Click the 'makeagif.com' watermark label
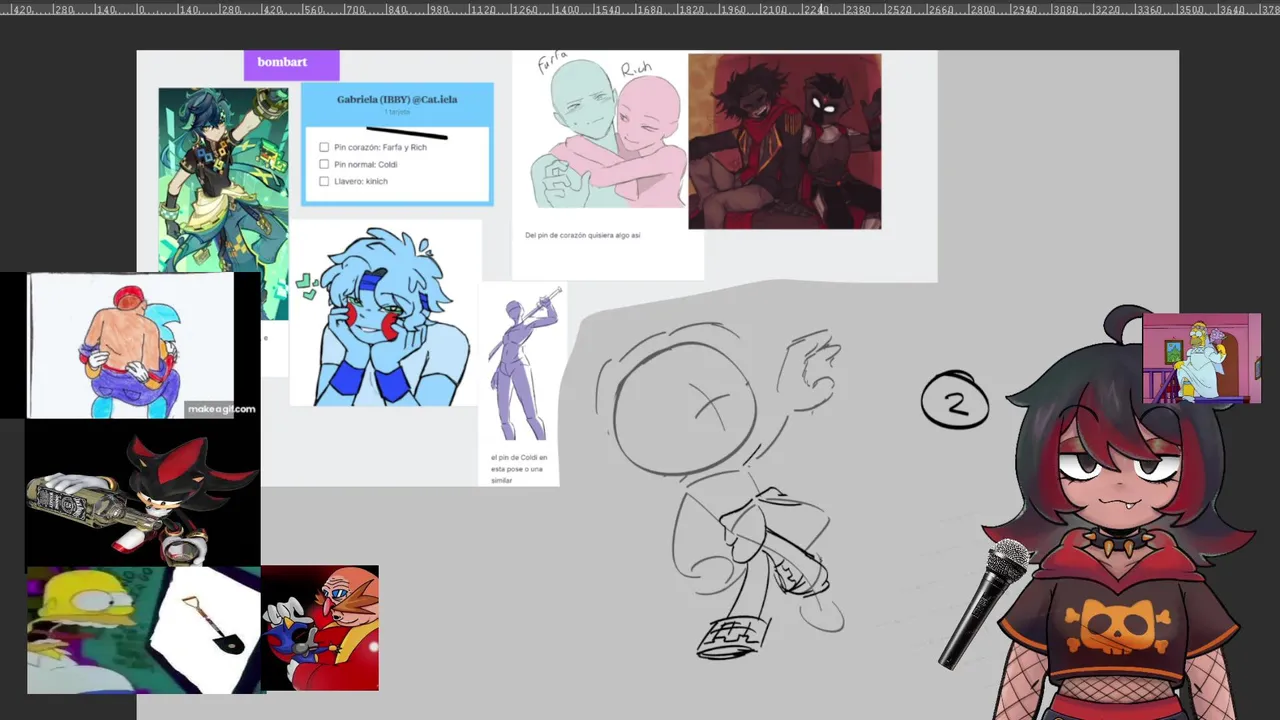 tap(221, 409)
